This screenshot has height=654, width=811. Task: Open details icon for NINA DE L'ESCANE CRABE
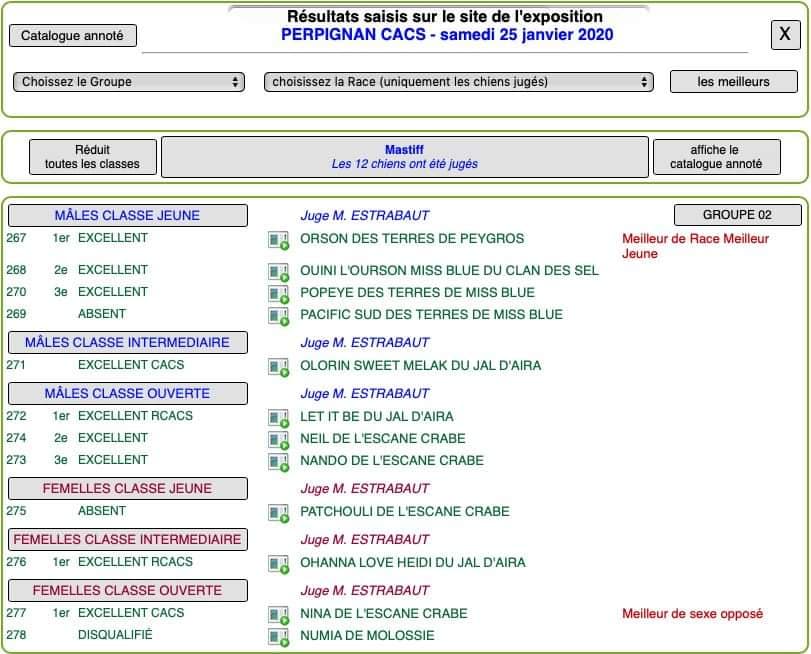(x=278, y=615)
